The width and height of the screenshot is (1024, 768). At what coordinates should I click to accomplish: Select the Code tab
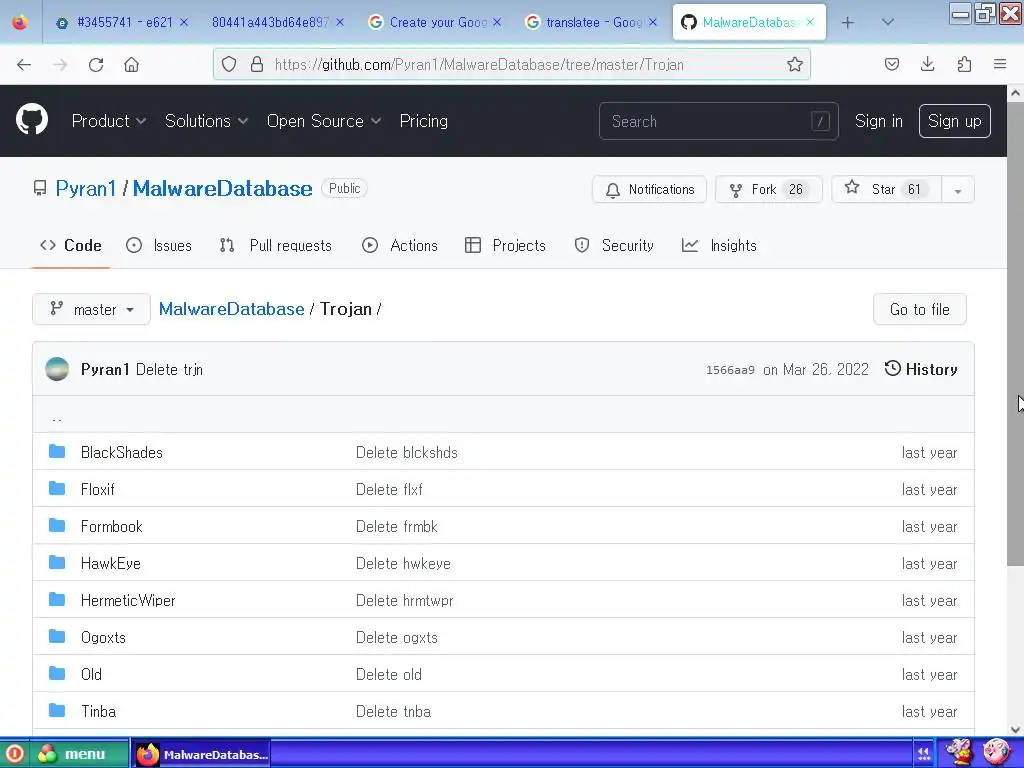tap(71, 246)
